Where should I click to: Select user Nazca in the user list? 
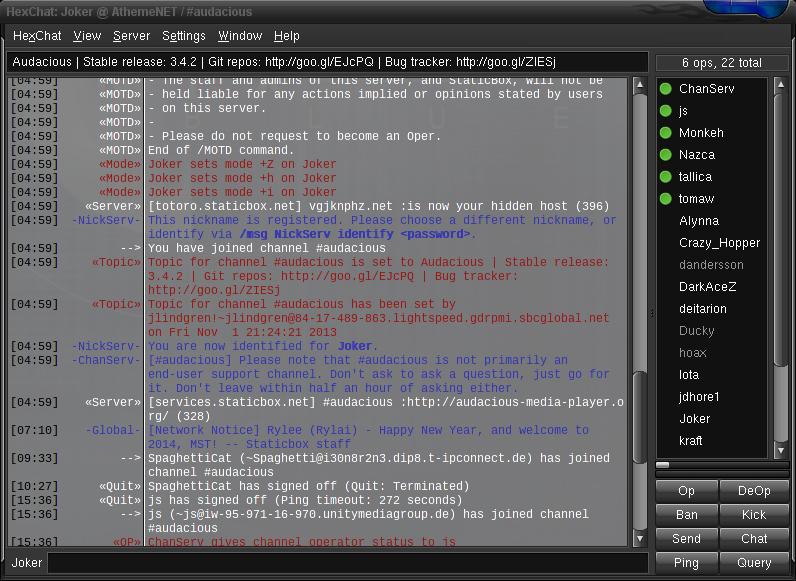712,155
